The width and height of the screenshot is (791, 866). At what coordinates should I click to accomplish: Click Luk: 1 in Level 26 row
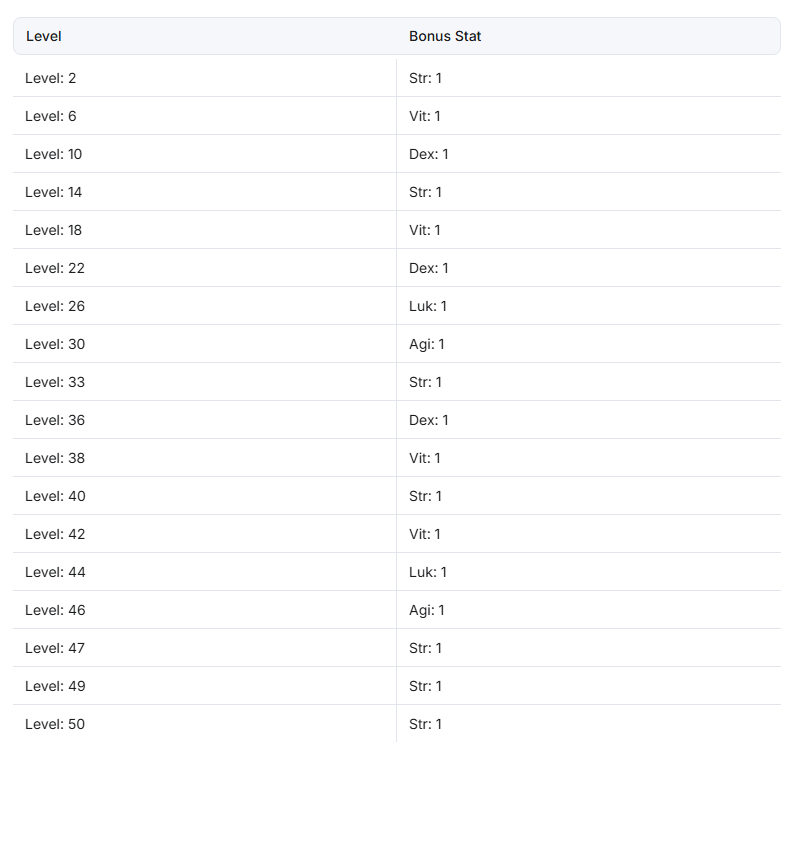pyautogui.click(x=428, y=307)
